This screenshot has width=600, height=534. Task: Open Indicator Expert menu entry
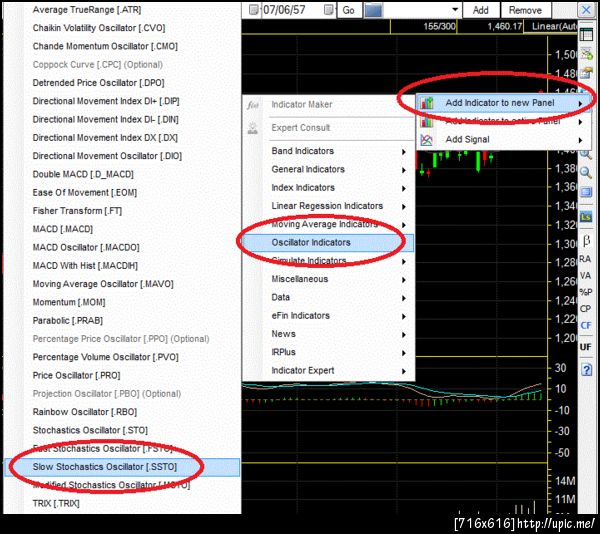(328, 371)
